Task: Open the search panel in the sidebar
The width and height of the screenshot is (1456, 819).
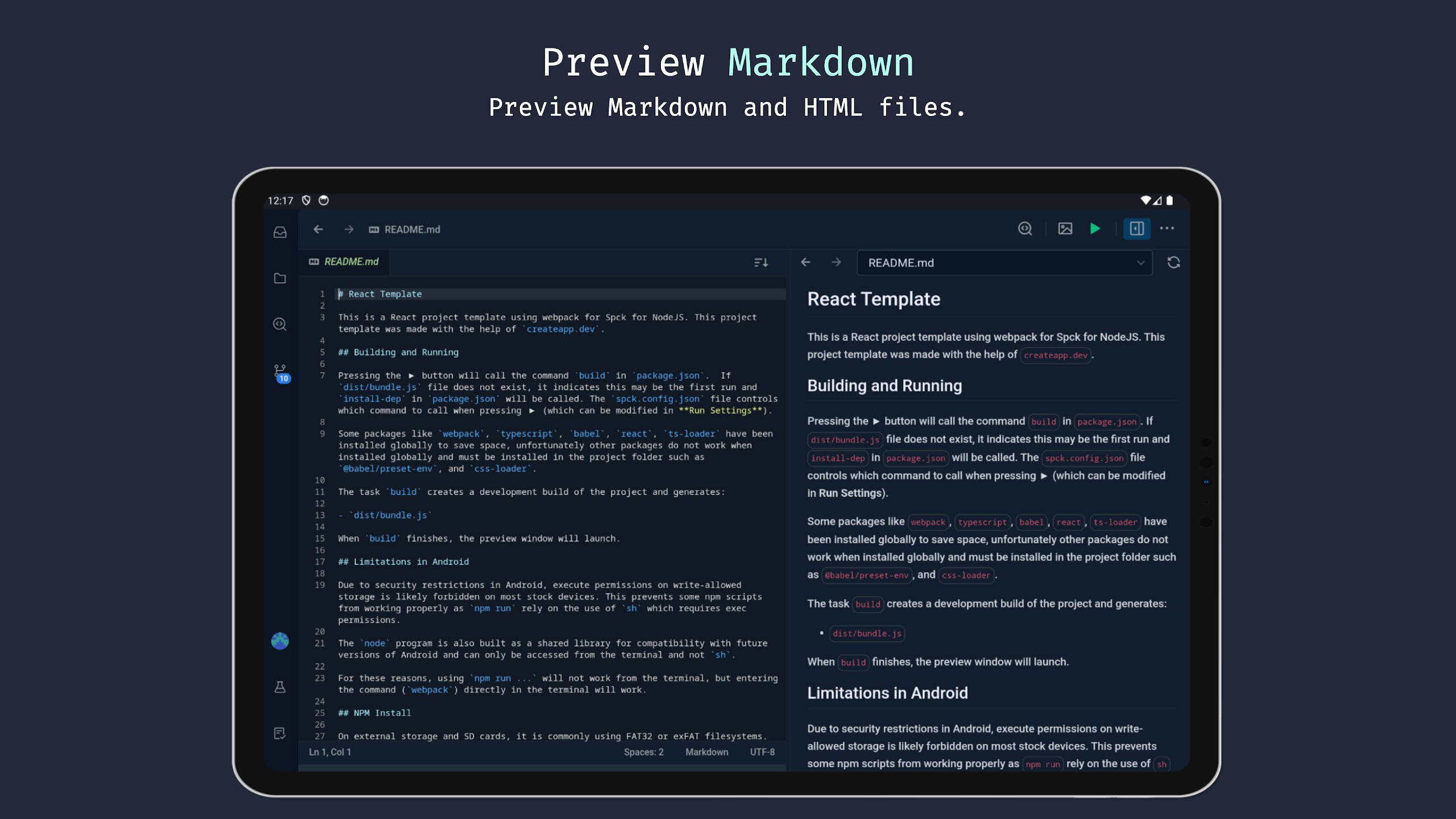Action: coord(280,324)
